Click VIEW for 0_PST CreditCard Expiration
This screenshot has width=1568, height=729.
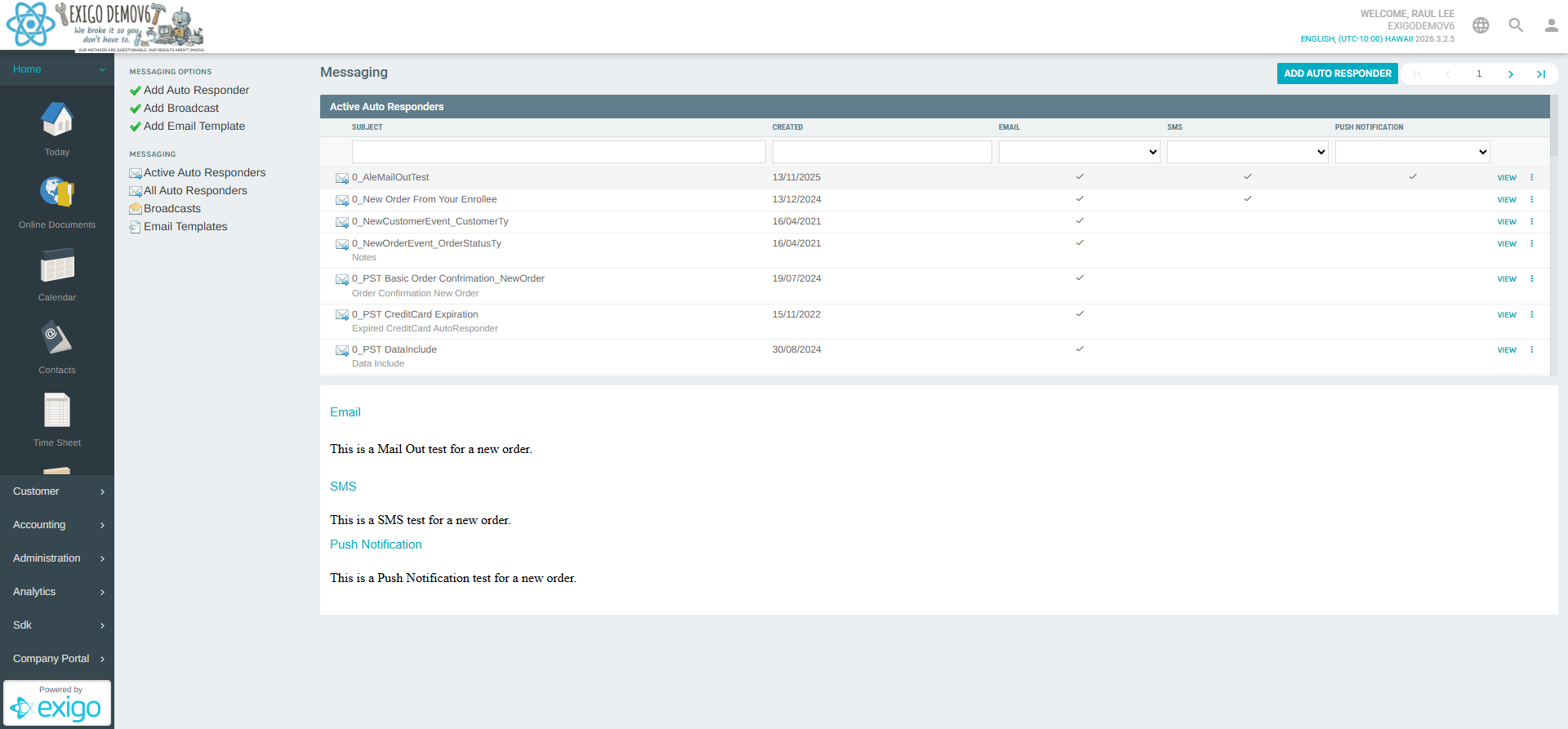1507,315
